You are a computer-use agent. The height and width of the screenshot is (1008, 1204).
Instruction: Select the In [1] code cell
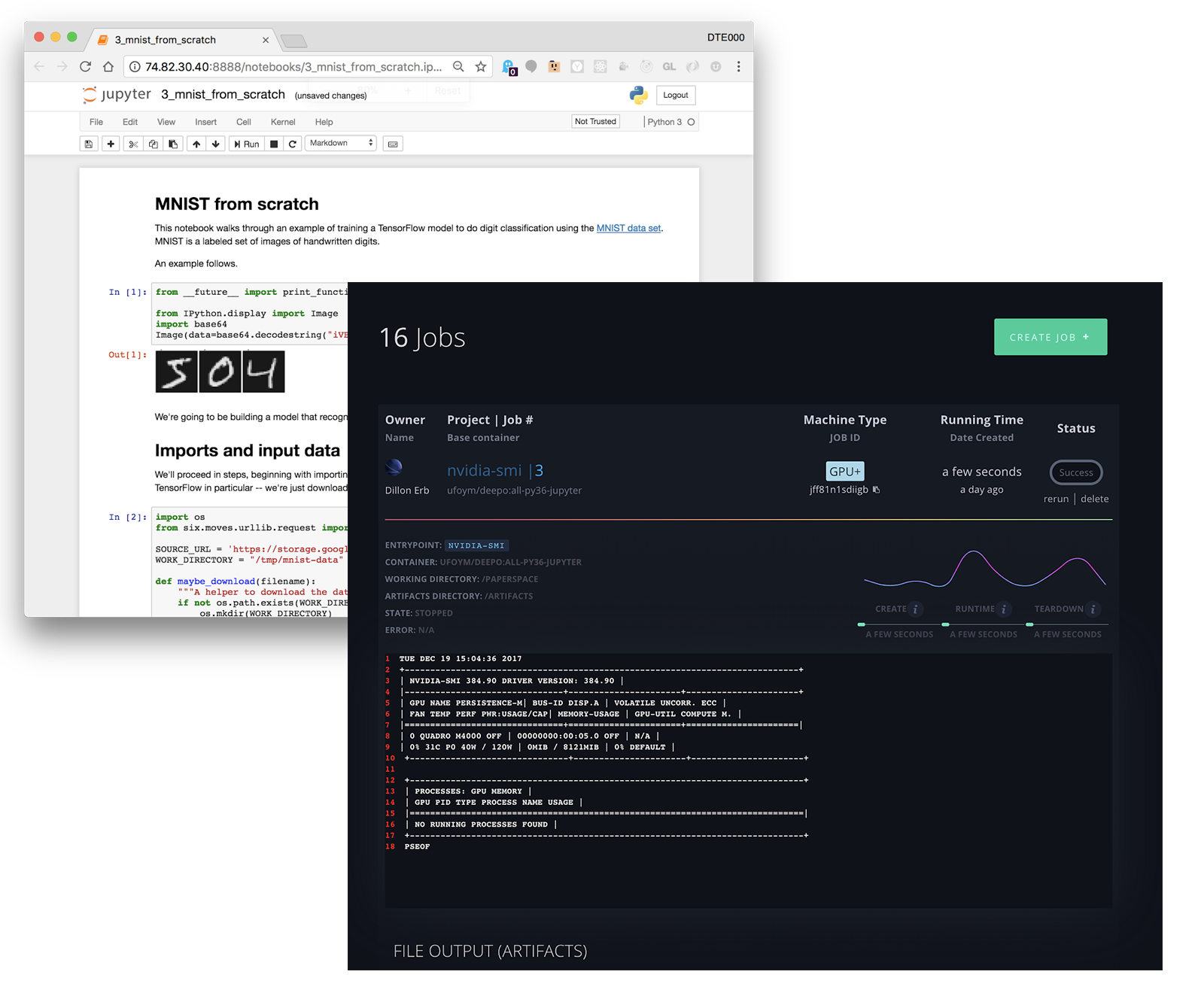pyautogui.click(x=250, y=313)
